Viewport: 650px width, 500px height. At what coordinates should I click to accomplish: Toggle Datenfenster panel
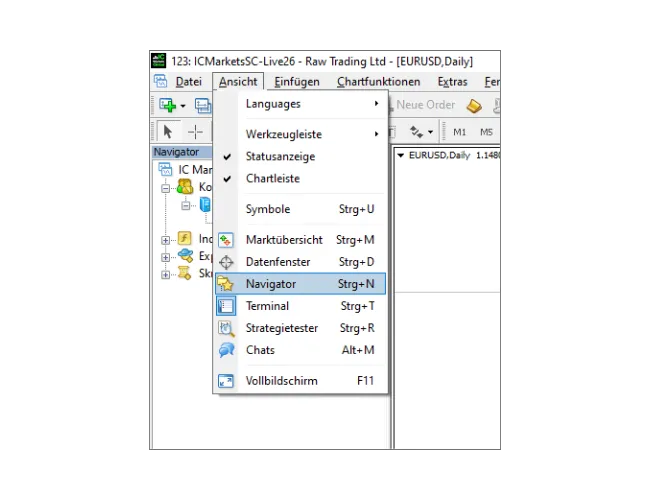click(301, 262)
